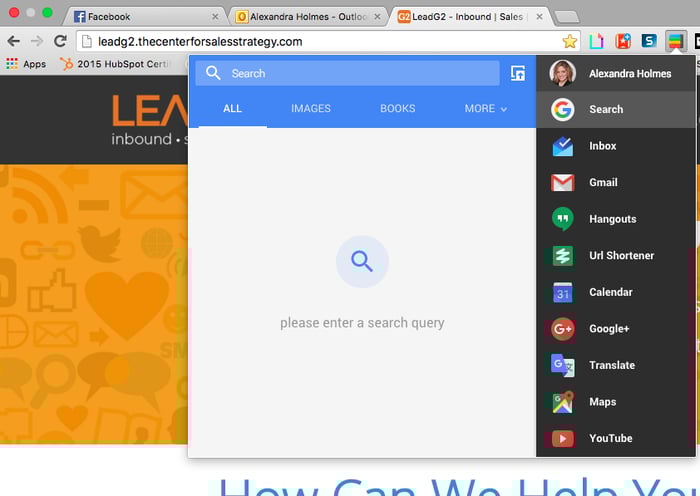Launch Hangouts from the sidebar
Viewport: 700px width, 496px height.
(611, 219)
